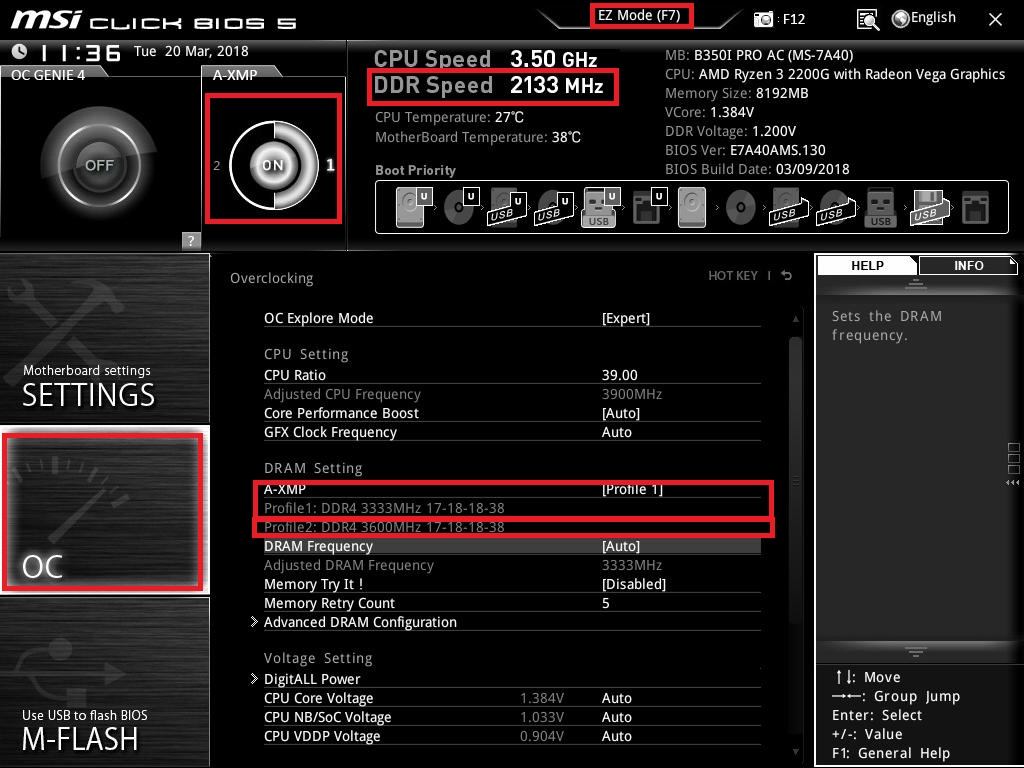Click 'Profile1: DDR4 3333MHz 17-18-18-38' text

pyautogui.click(x=384, y=508)
